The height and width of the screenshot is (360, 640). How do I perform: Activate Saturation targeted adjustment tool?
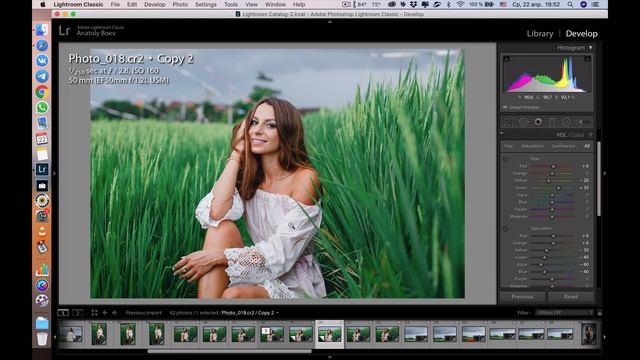pos(505,229)
